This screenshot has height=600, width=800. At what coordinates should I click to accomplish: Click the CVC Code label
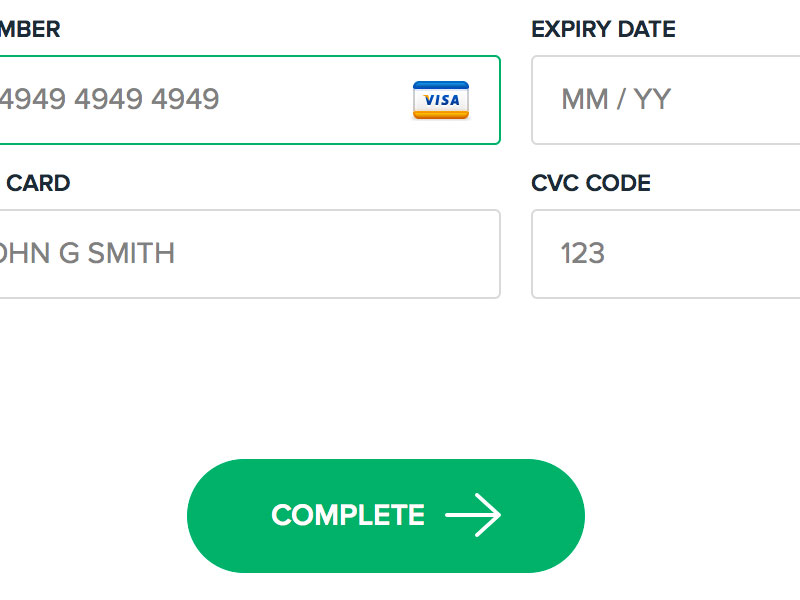[591, 183]
